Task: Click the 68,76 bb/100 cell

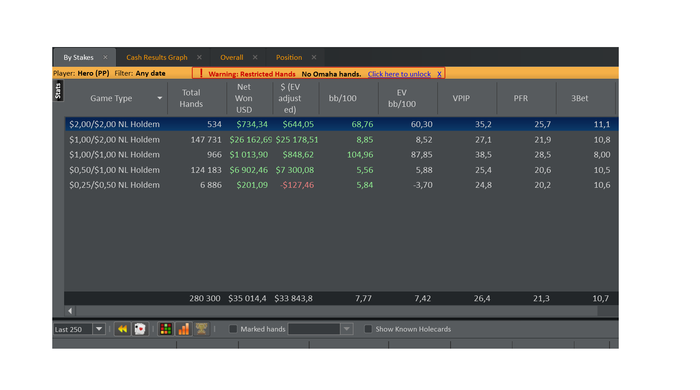Action: tap(362, 124)
